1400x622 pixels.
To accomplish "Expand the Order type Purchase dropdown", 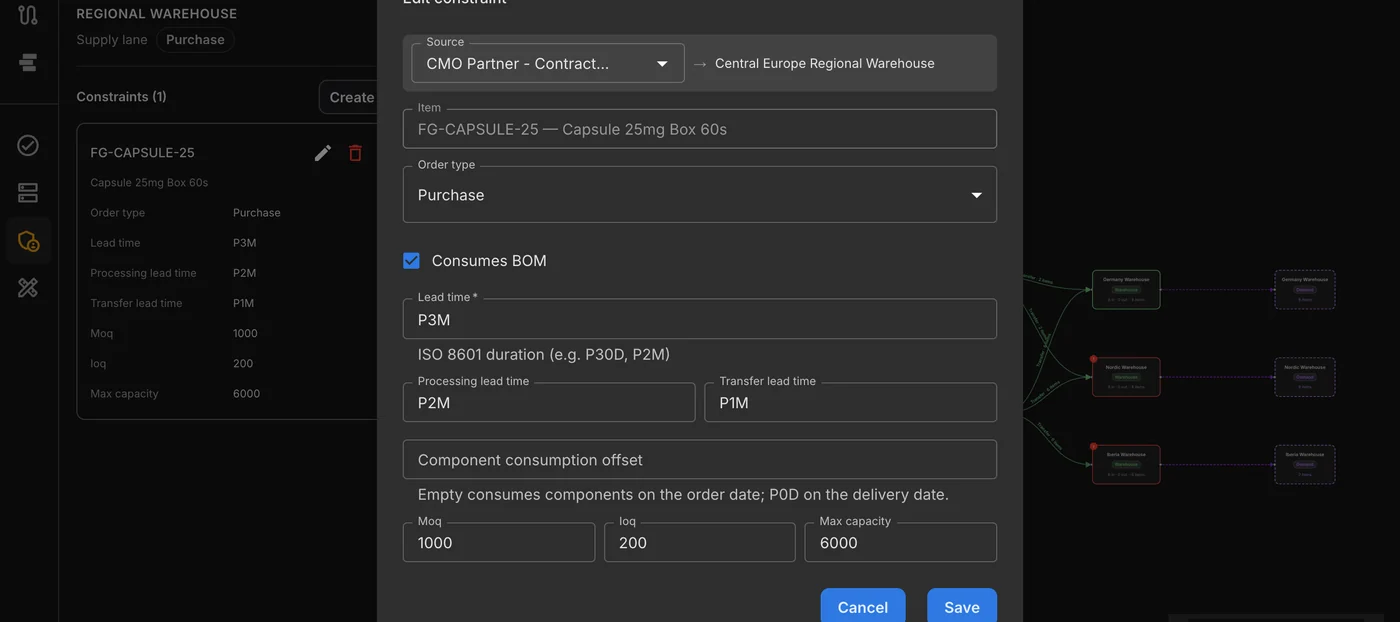I will point(700,195).
